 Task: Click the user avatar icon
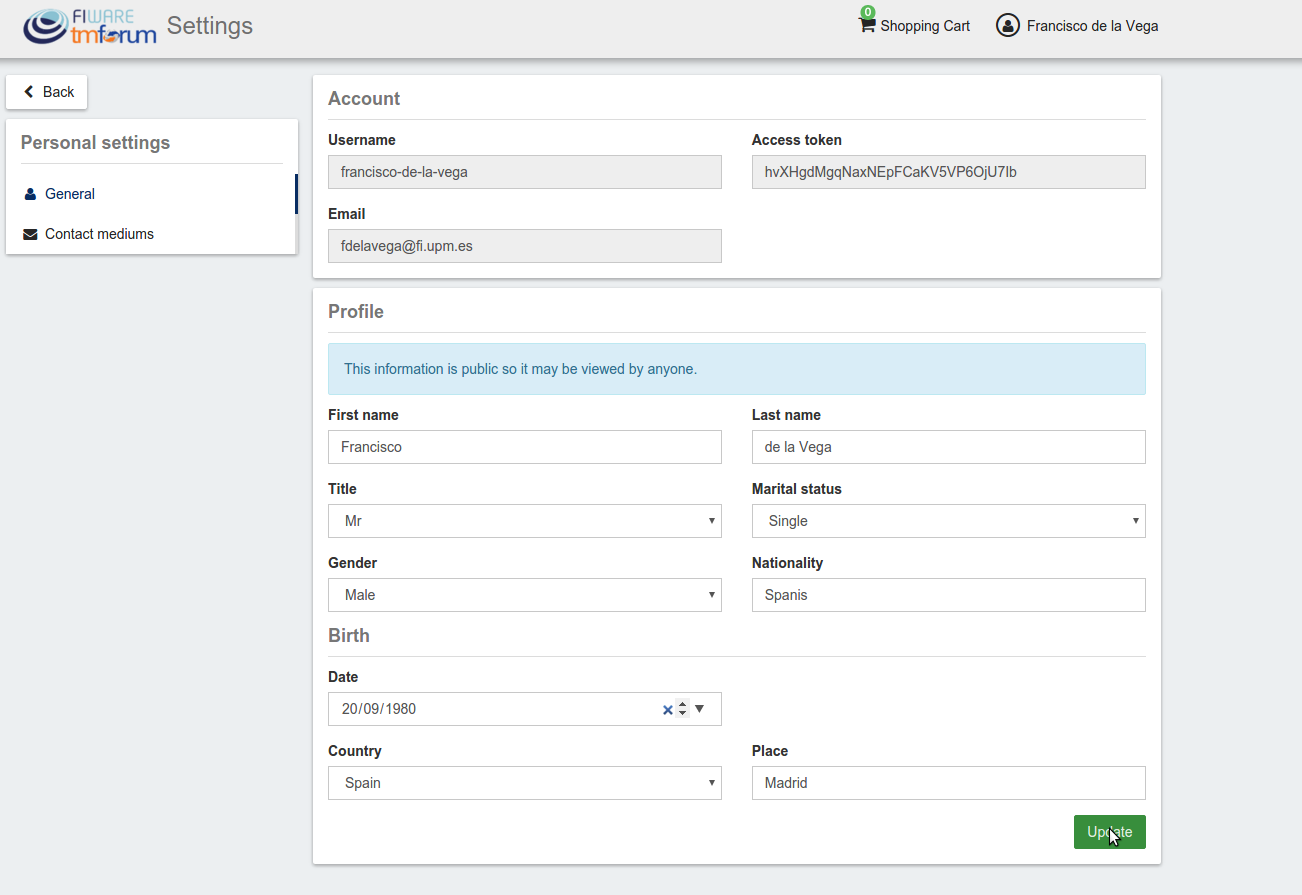[x=1007, y=26]
